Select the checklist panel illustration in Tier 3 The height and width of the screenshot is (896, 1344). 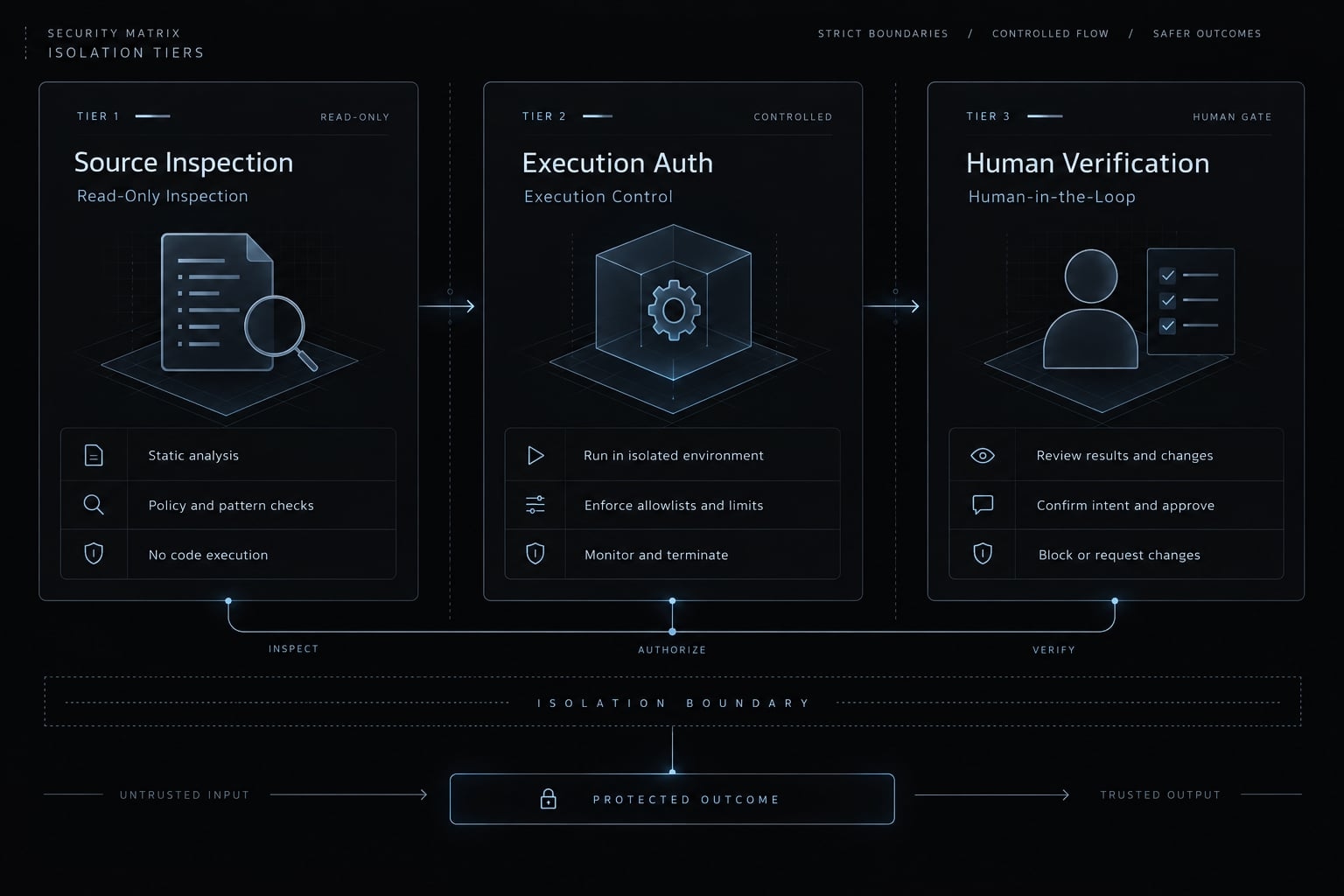pyautogui.click(x=1191, y=301)
